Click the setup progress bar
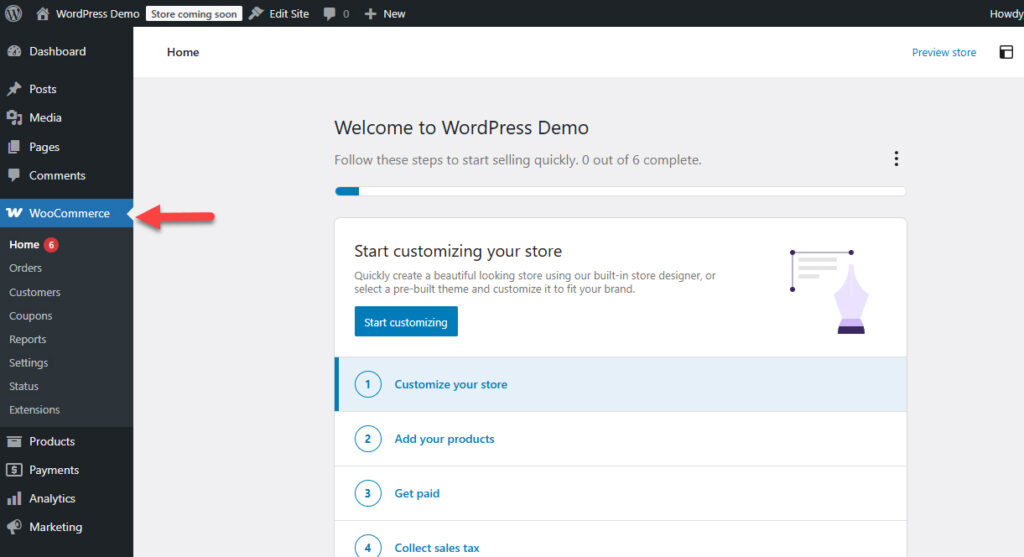This screenshot has width=1024, height=557. [x=620, y=191]
